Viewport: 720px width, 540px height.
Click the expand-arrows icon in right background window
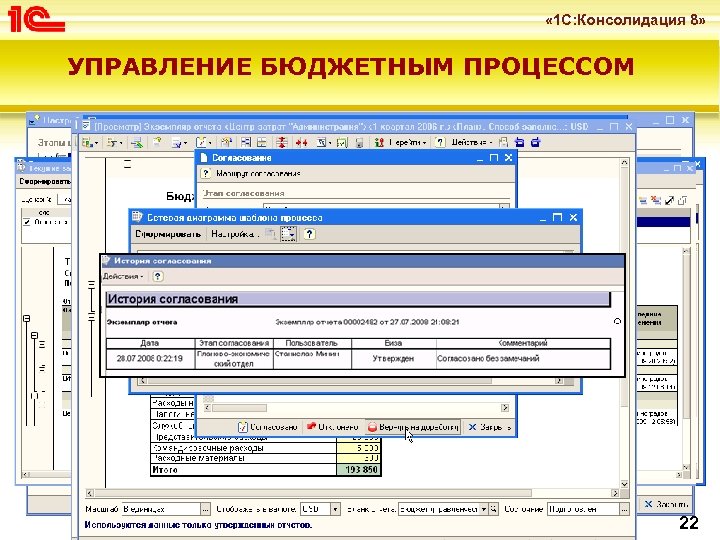click(669, 201)
